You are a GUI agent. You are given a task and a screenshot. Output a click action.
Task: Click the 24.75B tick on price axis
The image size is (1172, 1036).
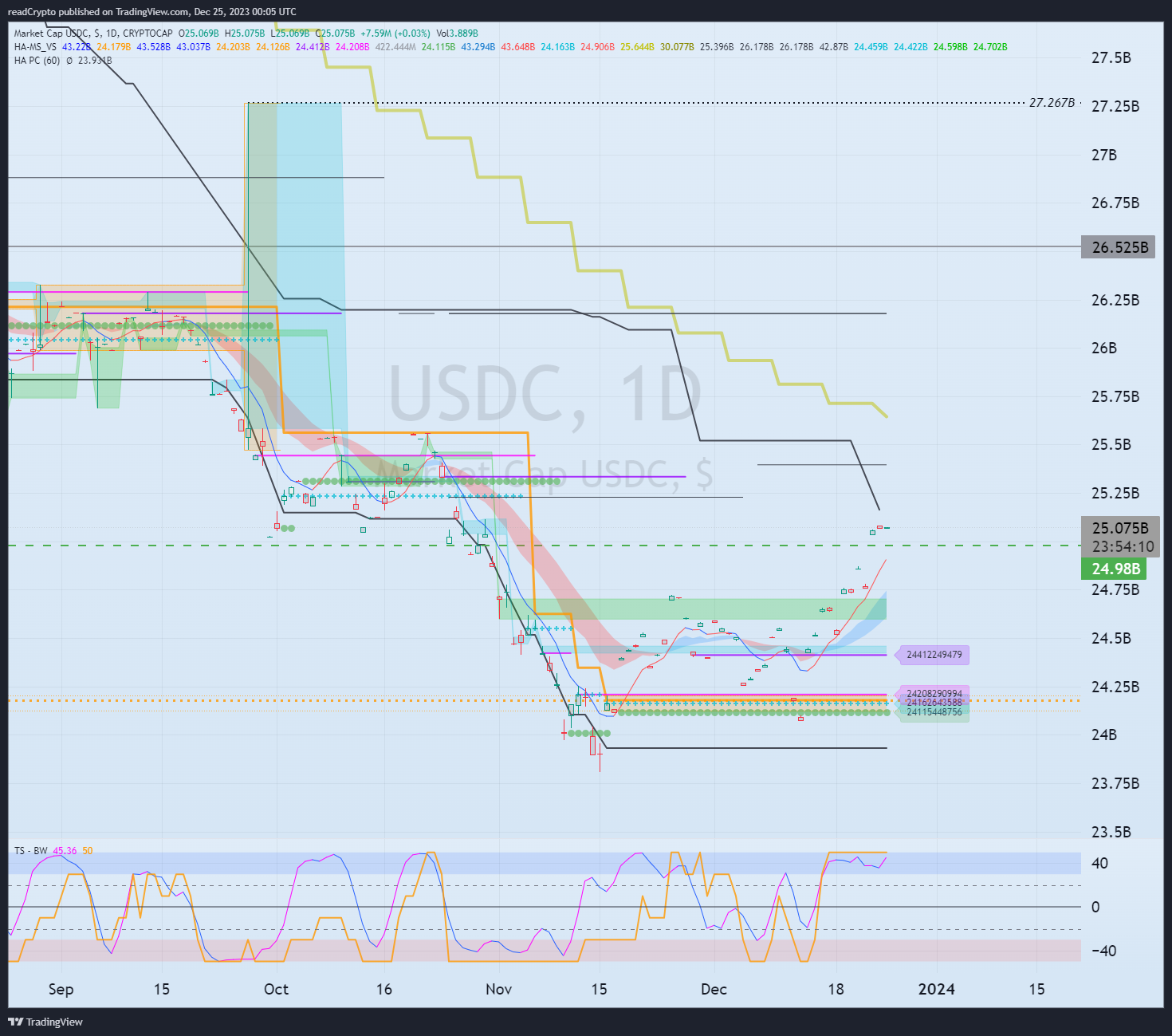pyautogui.click(x=1115, y=589)
